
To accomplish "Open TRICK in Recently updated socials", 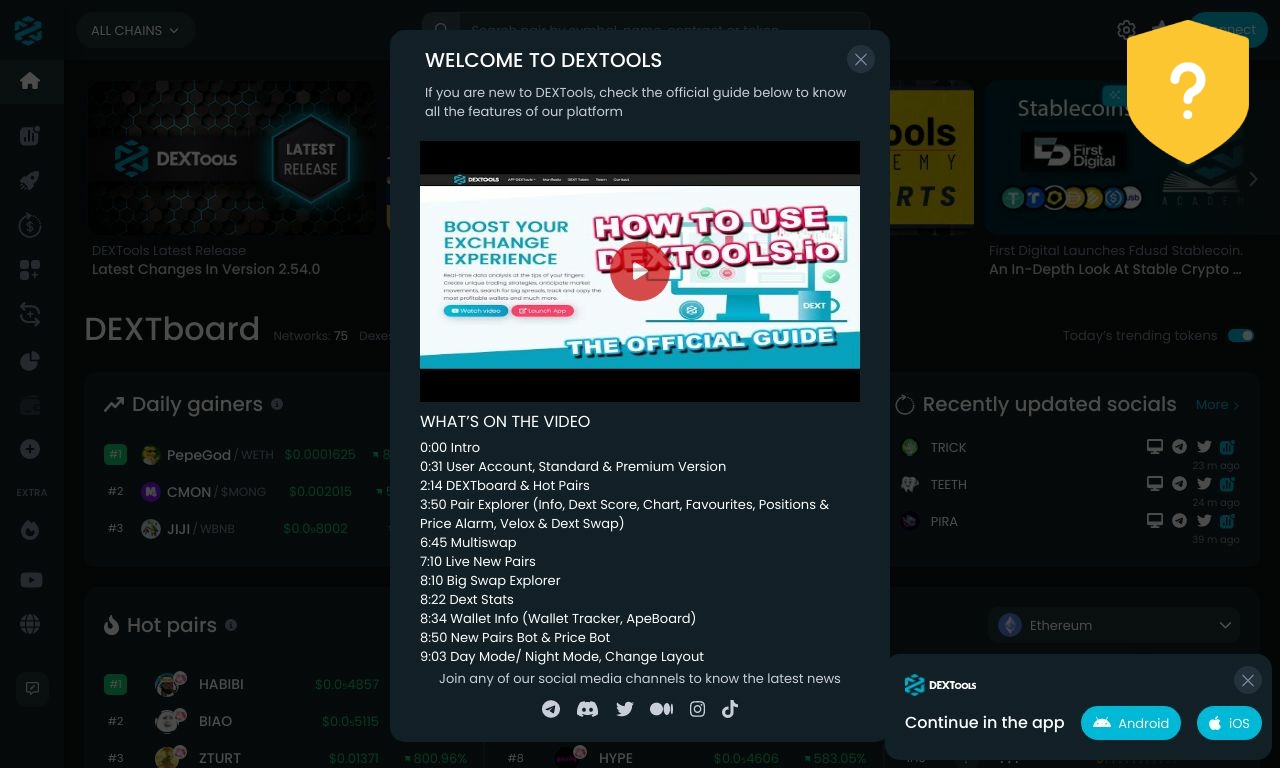I will click(948, 447).
